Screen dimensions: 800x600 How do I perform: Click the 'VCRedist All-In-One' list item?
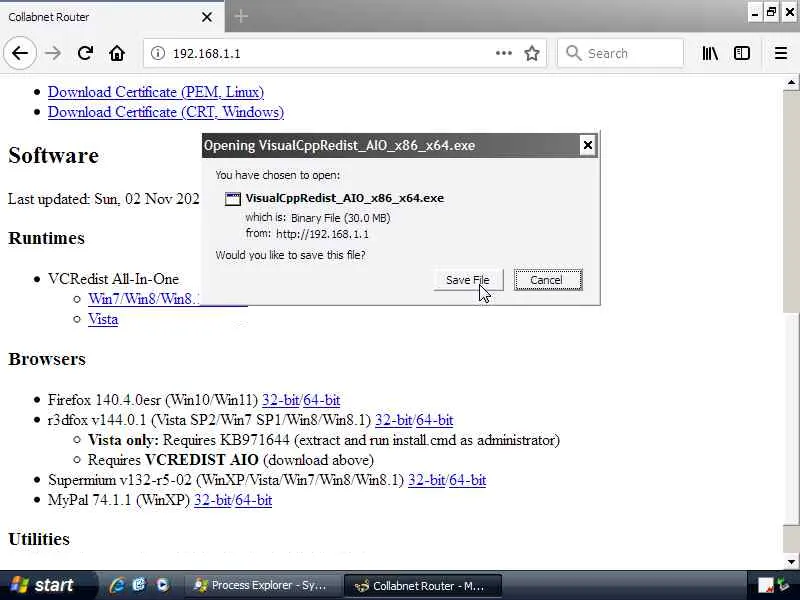113,279
